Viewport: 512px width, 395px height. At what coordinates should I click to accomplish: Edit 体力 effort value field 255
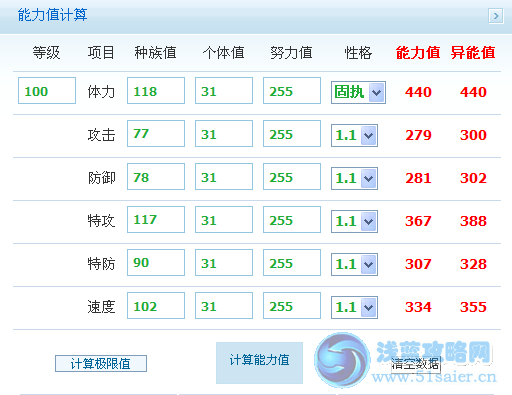[292, 91]
